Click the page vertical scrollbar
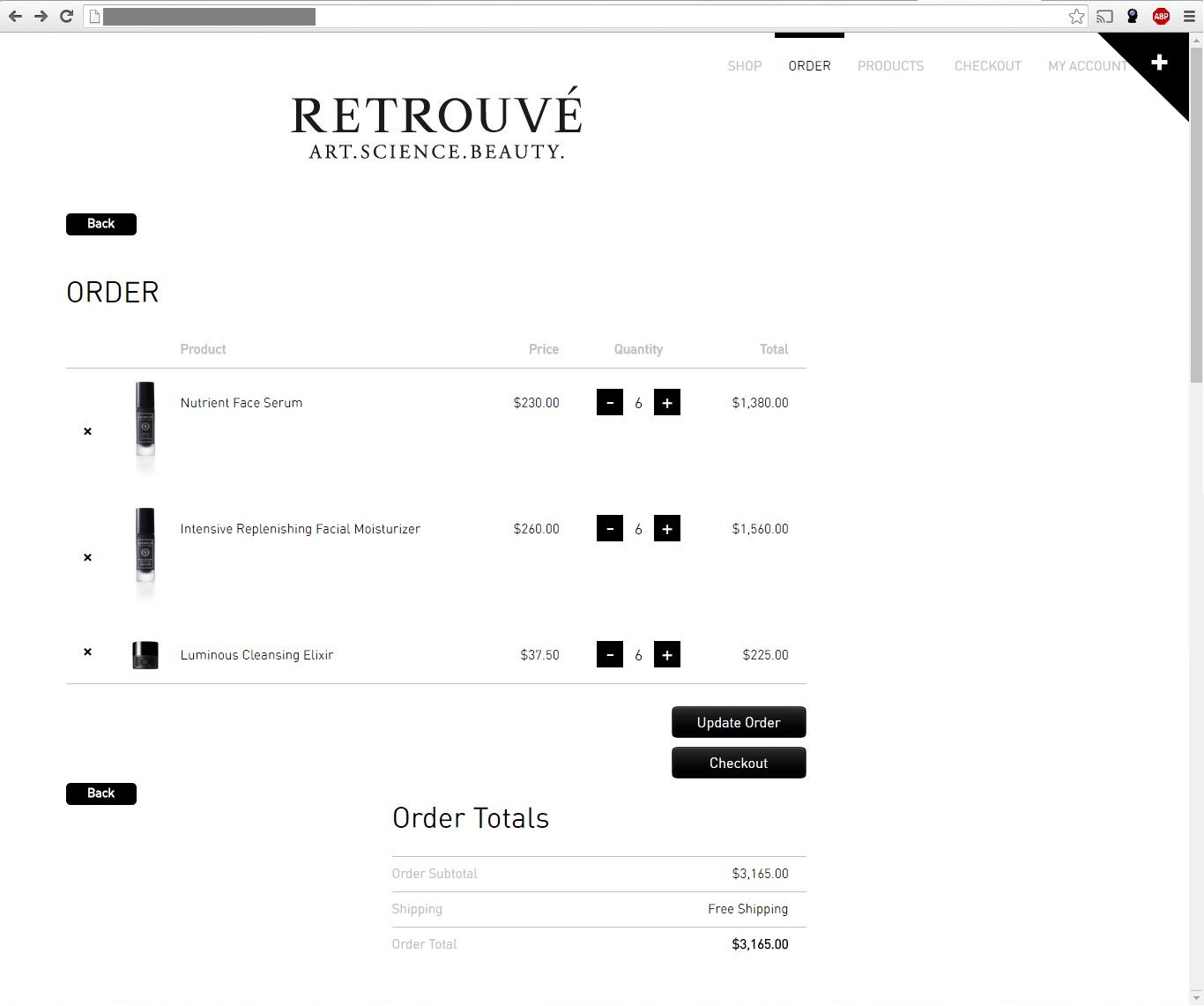The image size is (1204, 1006). pos(1196,216)
